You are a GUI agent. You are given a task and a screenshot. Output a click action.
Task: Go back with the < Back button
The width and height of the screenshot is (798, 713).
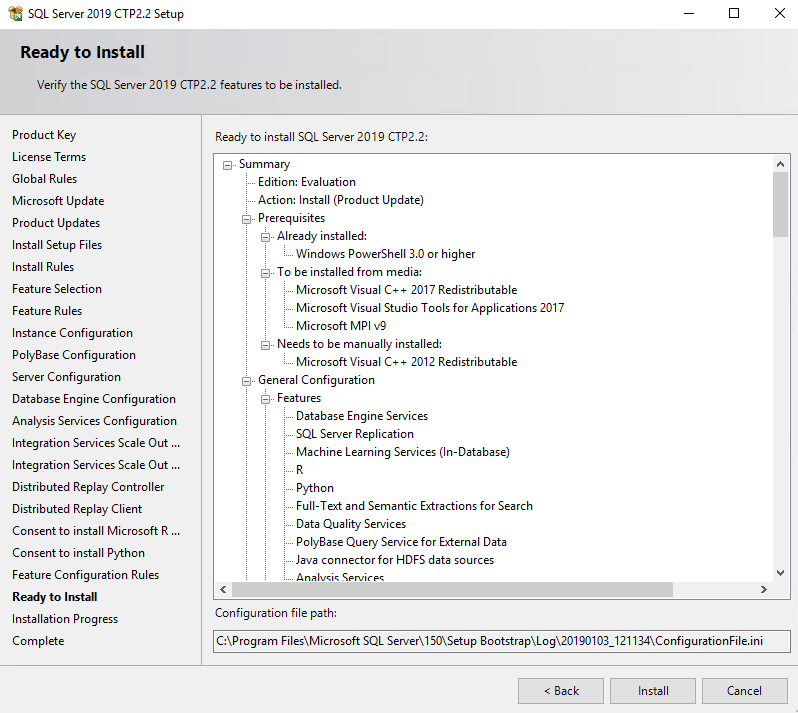pos(561,691)
